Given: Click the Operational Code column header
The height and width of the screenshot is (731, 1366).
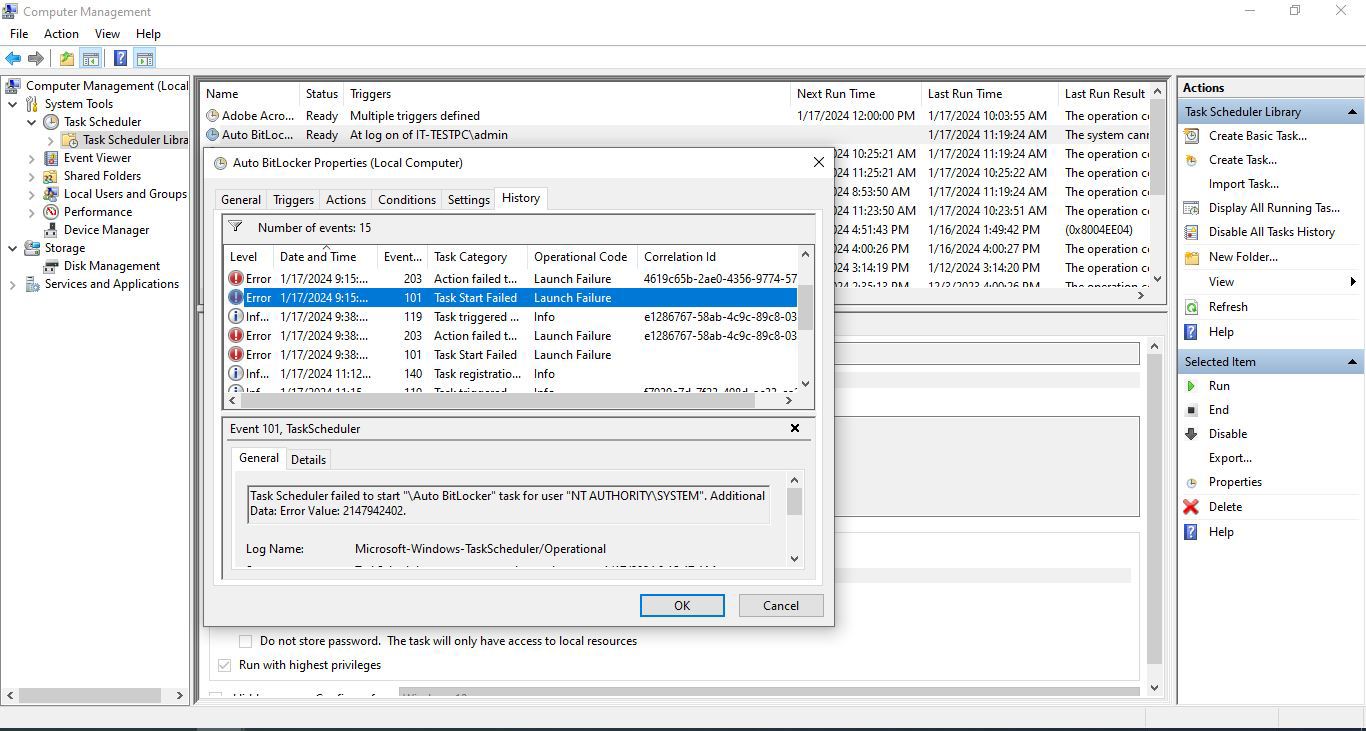Looking at the screenshot, I should pos(582,257).
